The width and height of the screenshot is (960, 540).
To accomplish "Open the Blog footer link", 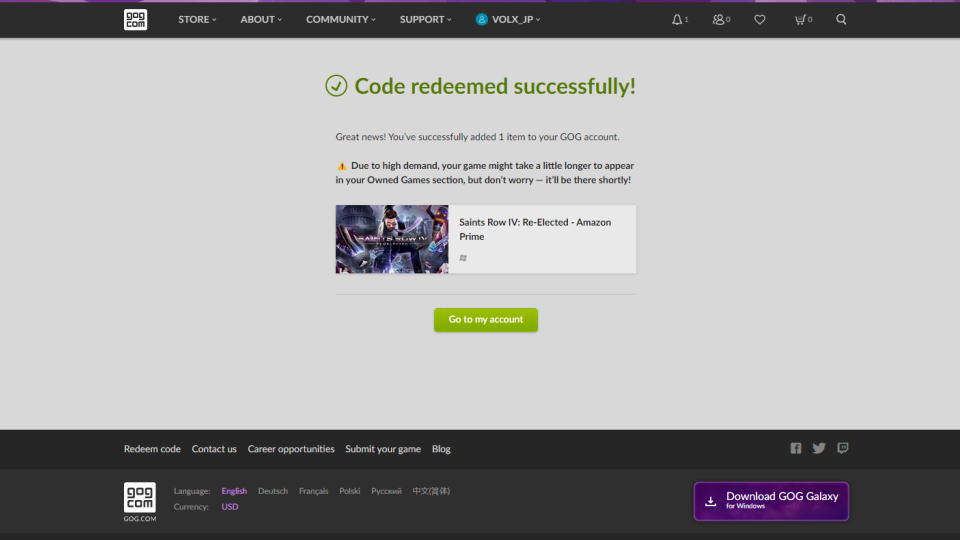I will tap(441, 449).
